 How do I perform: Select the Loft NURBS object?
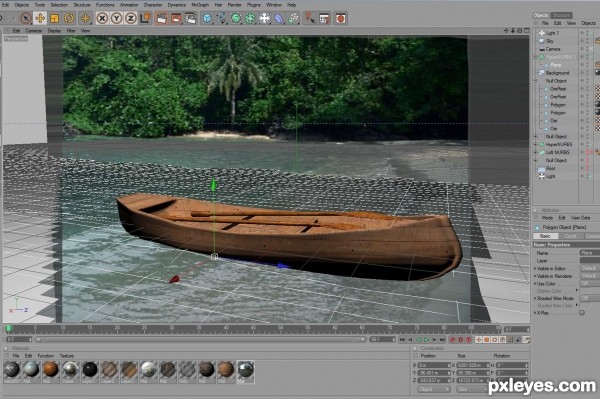(558, 152)
